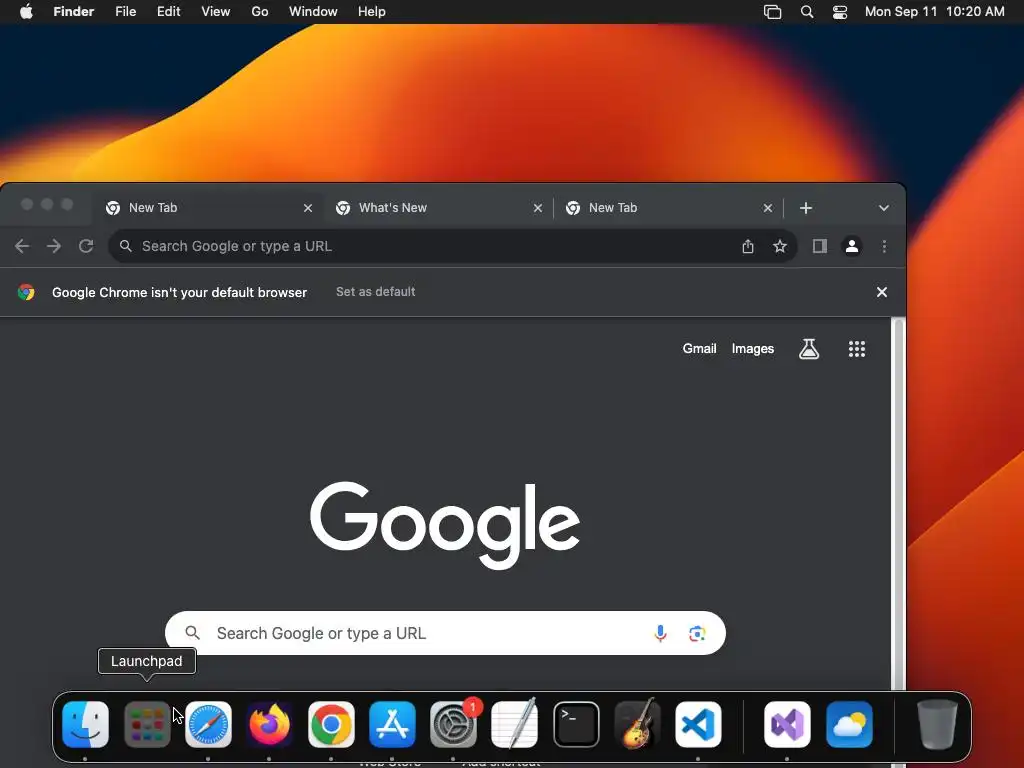The height and width of the screenshot is (768, 1024).
Task: Open the Apple menu
Action: pyautogui.click(x=26, y=12)
